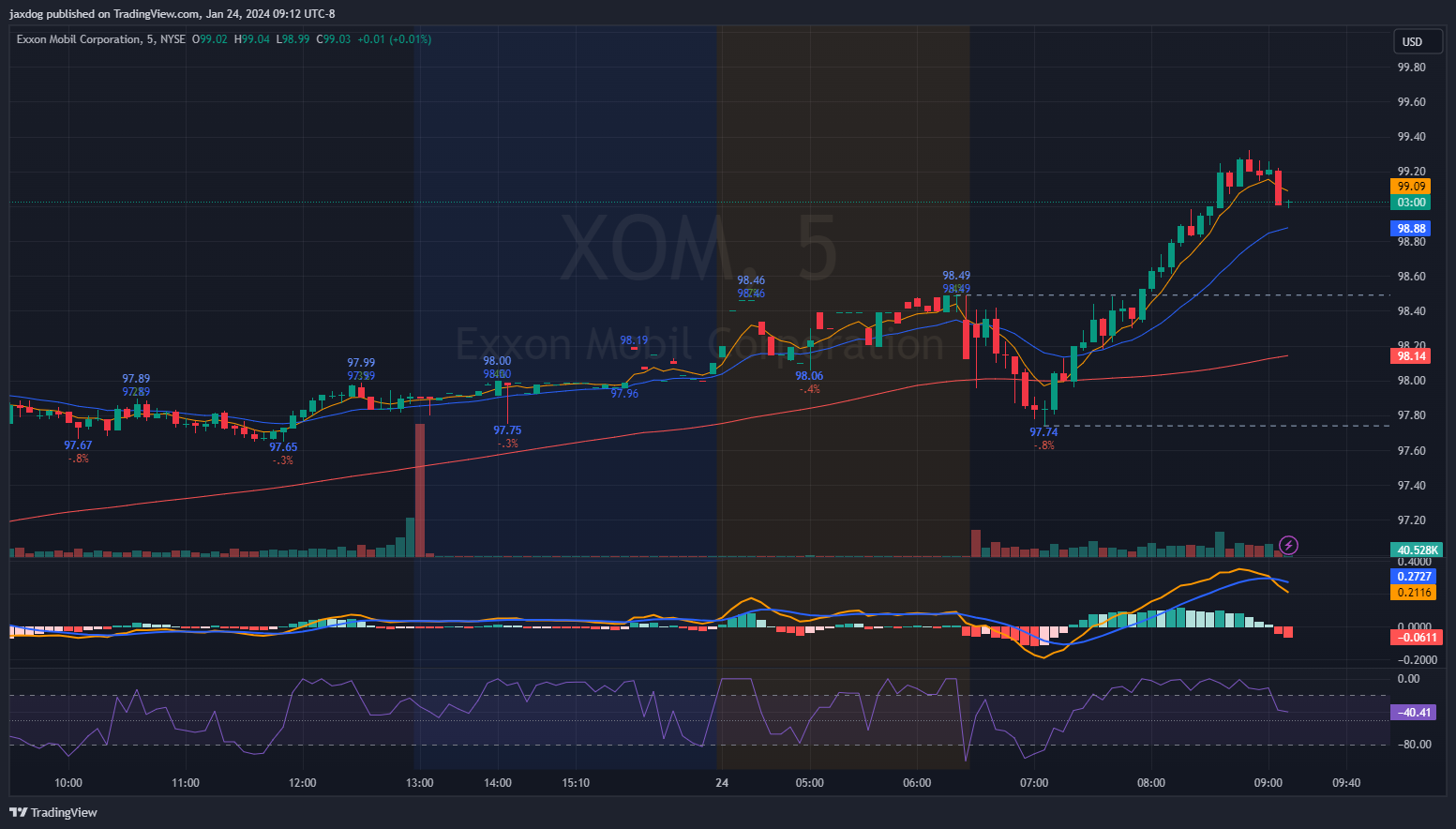Click the purple -40.41 oscillator label
The height and width of the screenshot is (829, 1456).
pos(1414,713)
